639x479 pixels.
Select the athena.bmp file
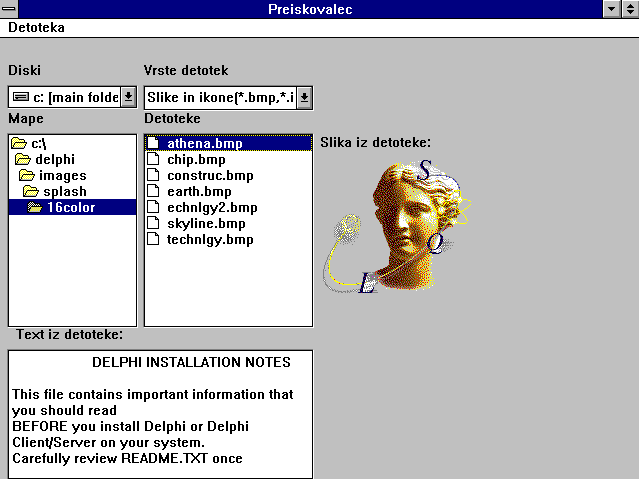(x=228, y=143)
